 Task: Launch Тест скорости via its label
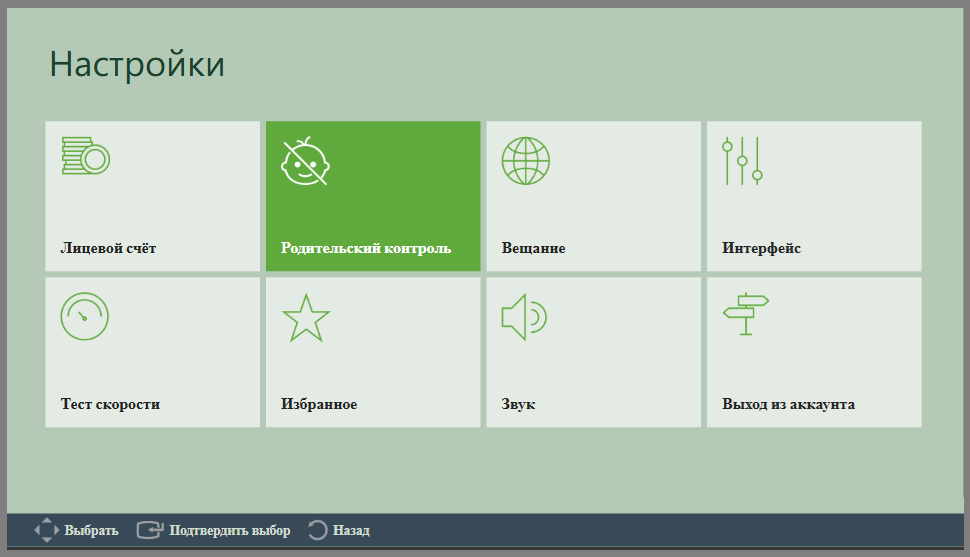110,404
